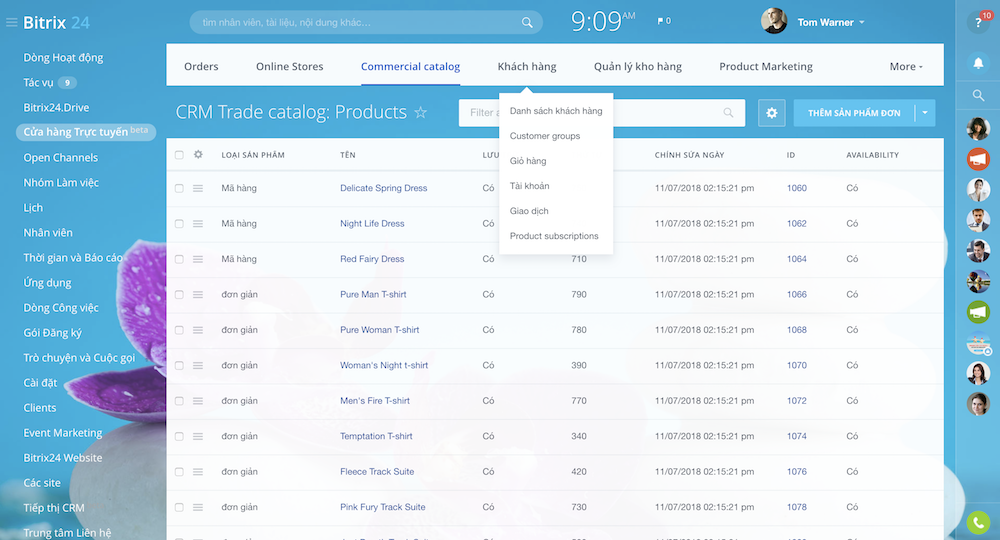Click the help question mark icon

click(x=977, y=22)
